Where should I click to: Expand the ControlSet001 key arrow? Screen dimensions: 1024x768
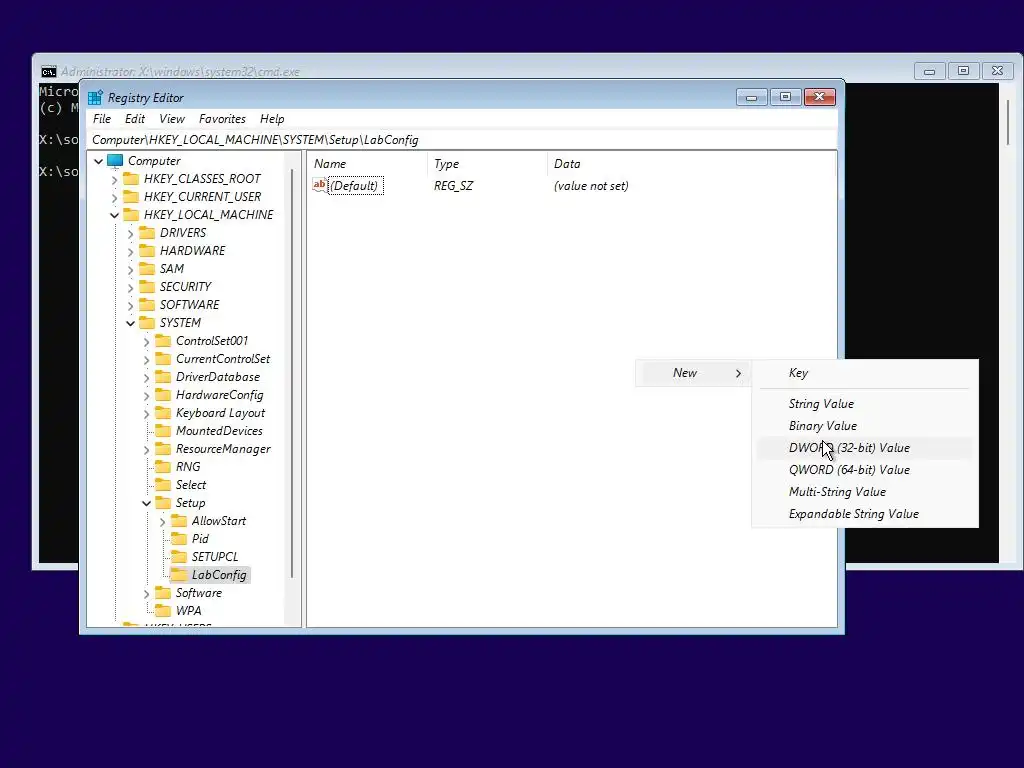(146, 341)
